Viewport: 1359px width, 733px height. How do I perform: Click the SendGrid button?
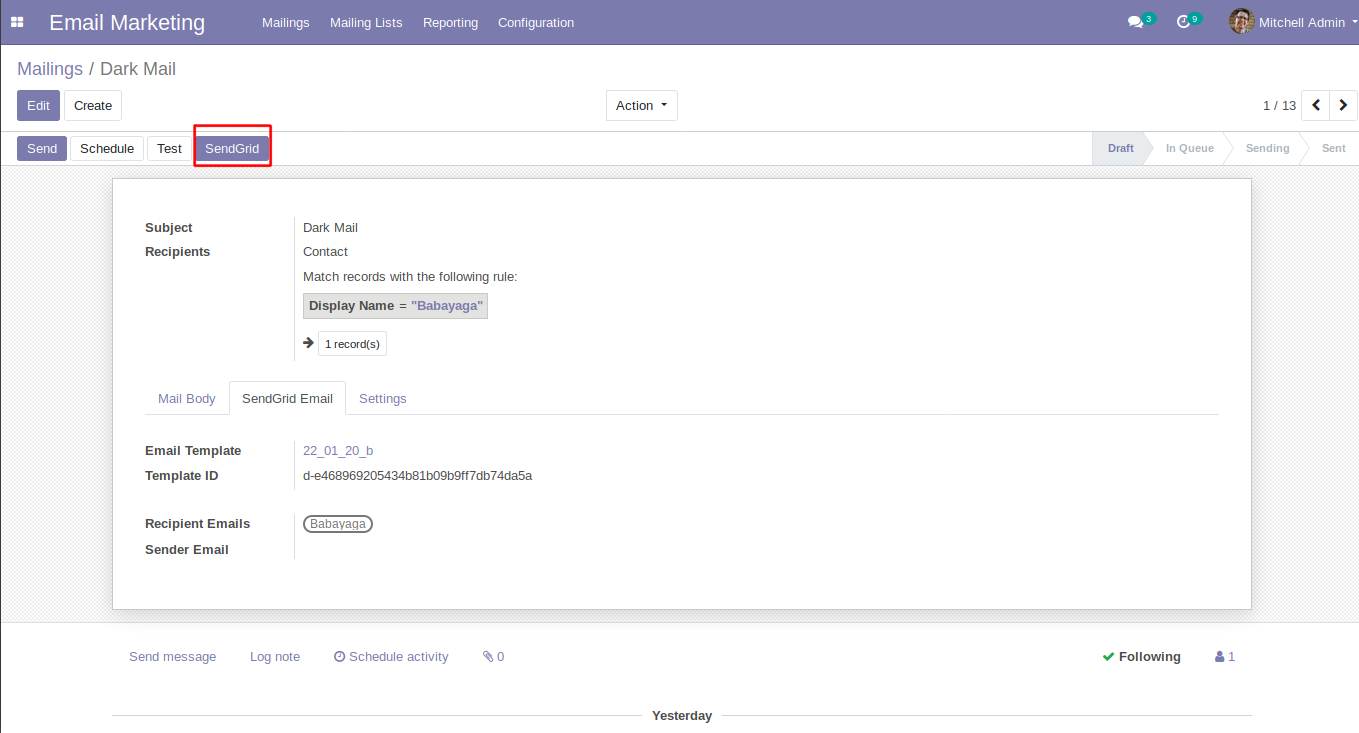coord(232,149)
